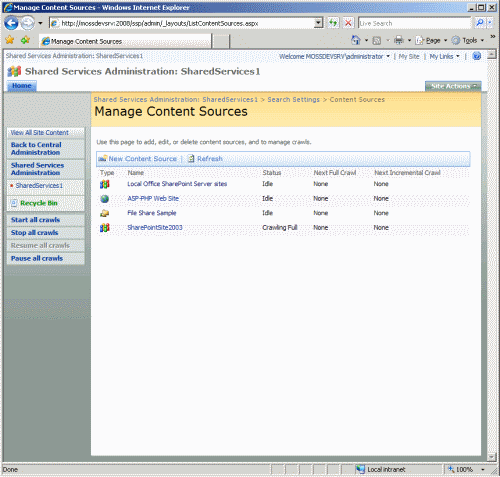The width and height of the screenshot is (500, 477).
Task: Open SharePointSite2003 content source
Action: click(x=155, y=228)
